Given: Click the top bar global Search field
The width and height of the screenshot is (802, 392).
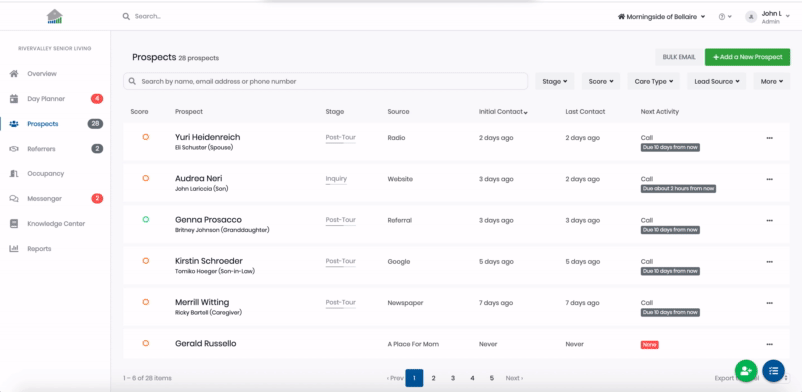Looking at the screenshot, I should pyautogui.click(x=147, y=16).
